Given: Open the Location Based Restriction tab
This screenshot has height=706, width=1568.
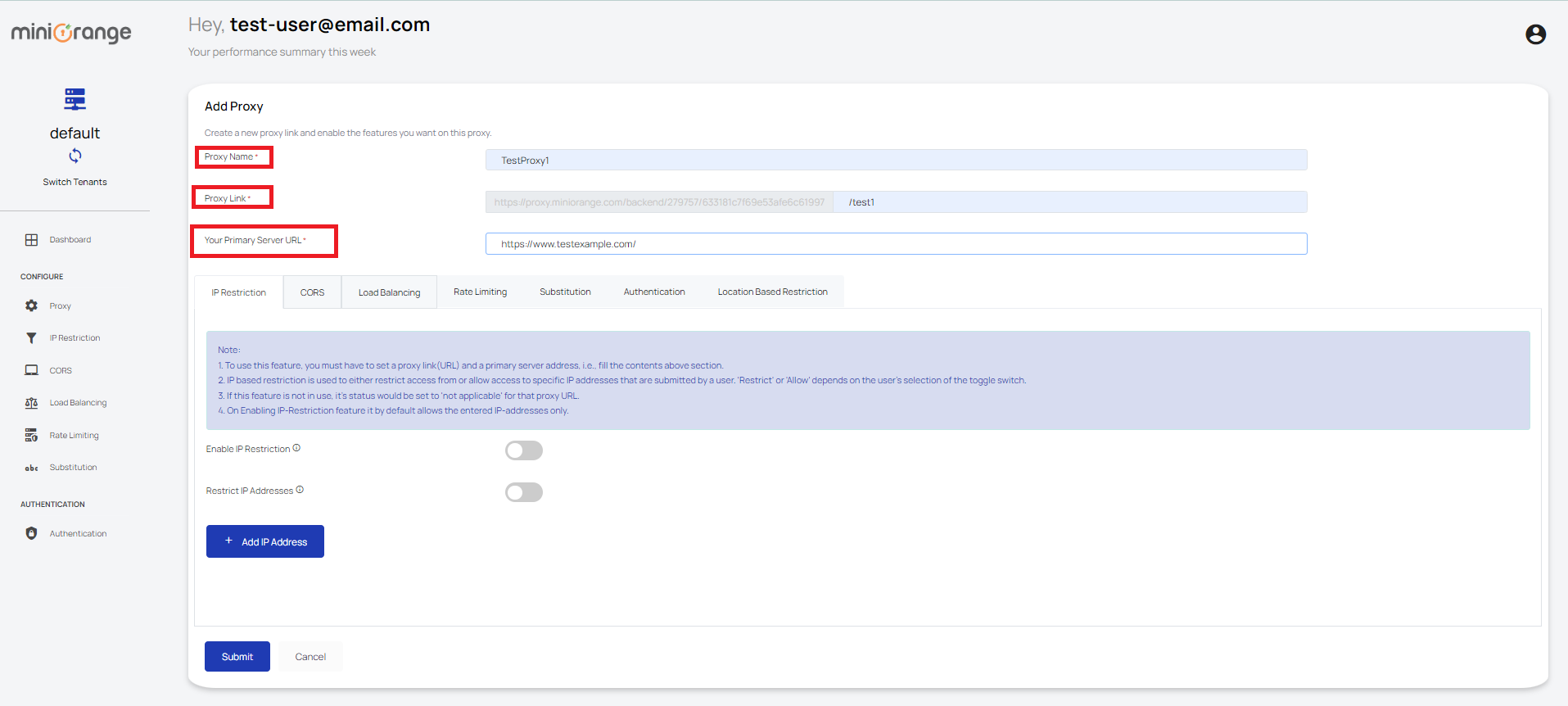Looking at the screenshot, I should coord(772,292).
